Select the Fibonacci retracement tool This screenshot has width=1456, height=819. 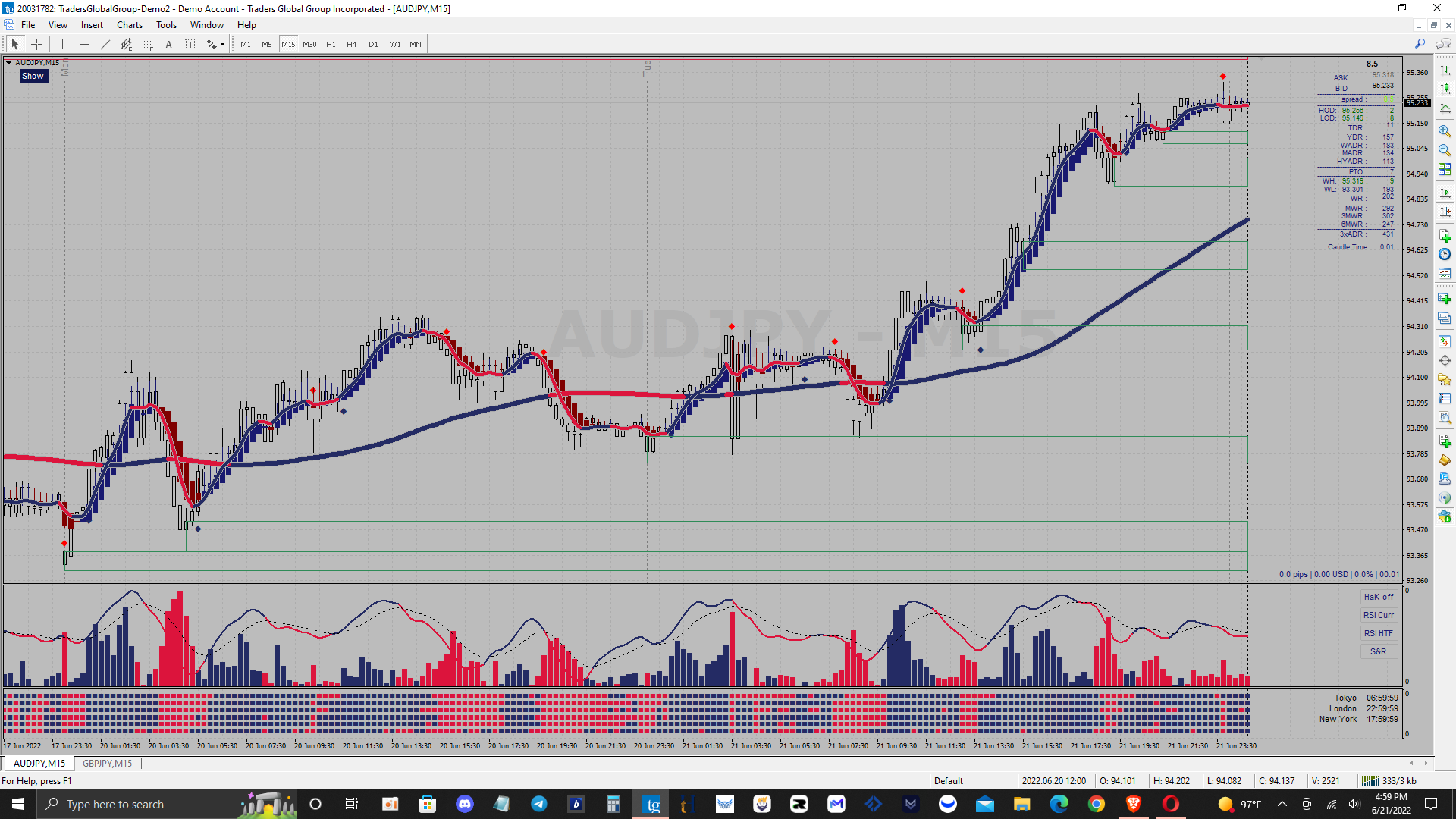click(x=148, y=44)
